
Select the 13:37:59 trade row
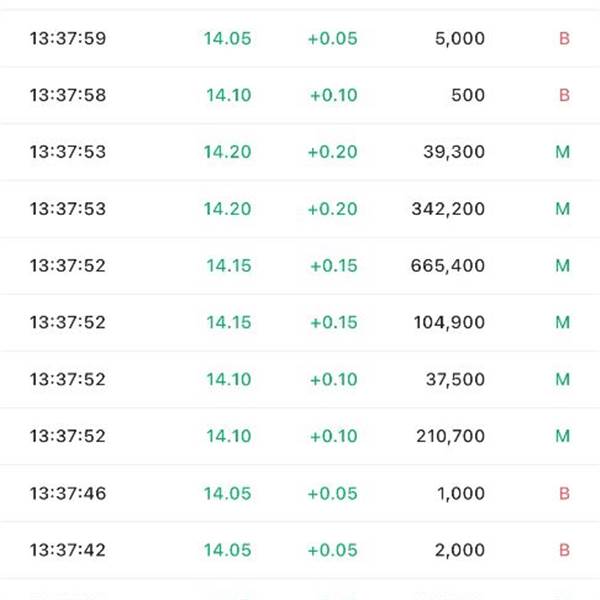point(300,38)
